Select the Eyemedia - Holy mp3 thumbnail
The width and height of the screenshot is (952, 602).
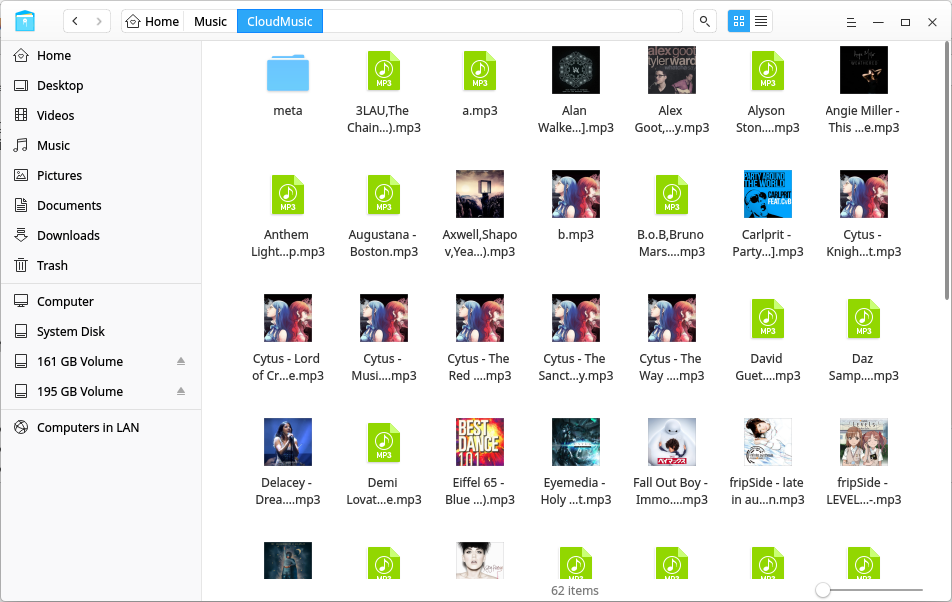pos(576,442)
